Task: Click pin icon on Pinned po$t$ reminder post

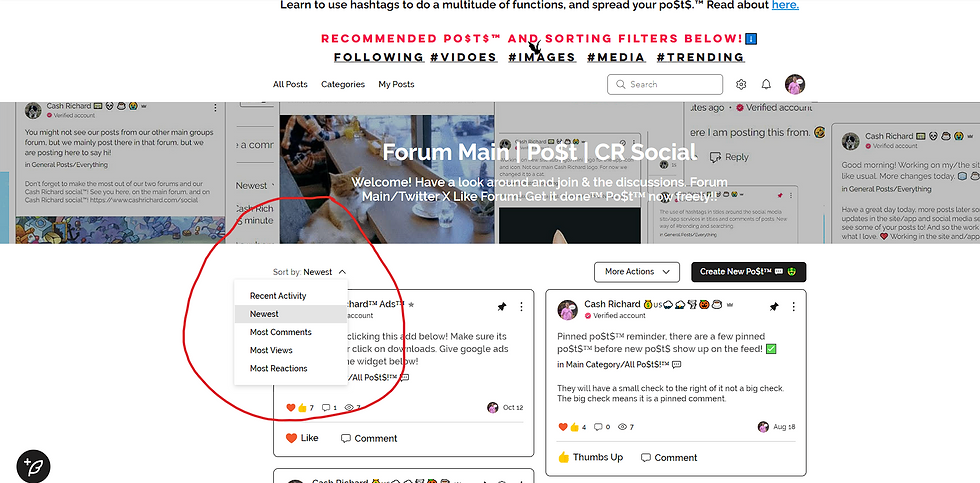Action: pyautogui.click(x=773, y=307)
